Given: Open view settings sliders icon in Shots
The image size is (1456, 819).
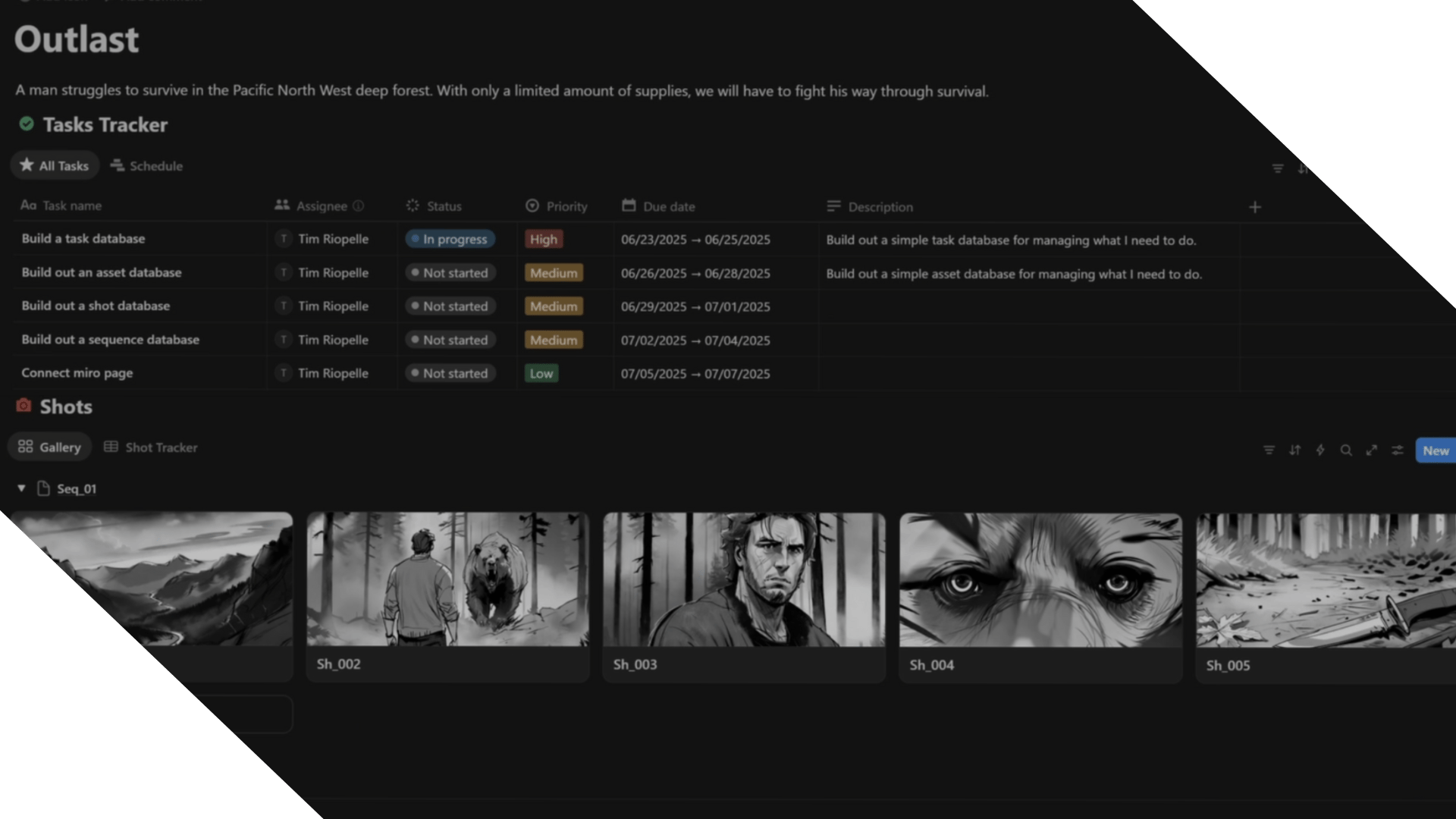Looking at the screenshot, I should (1398, 450).
